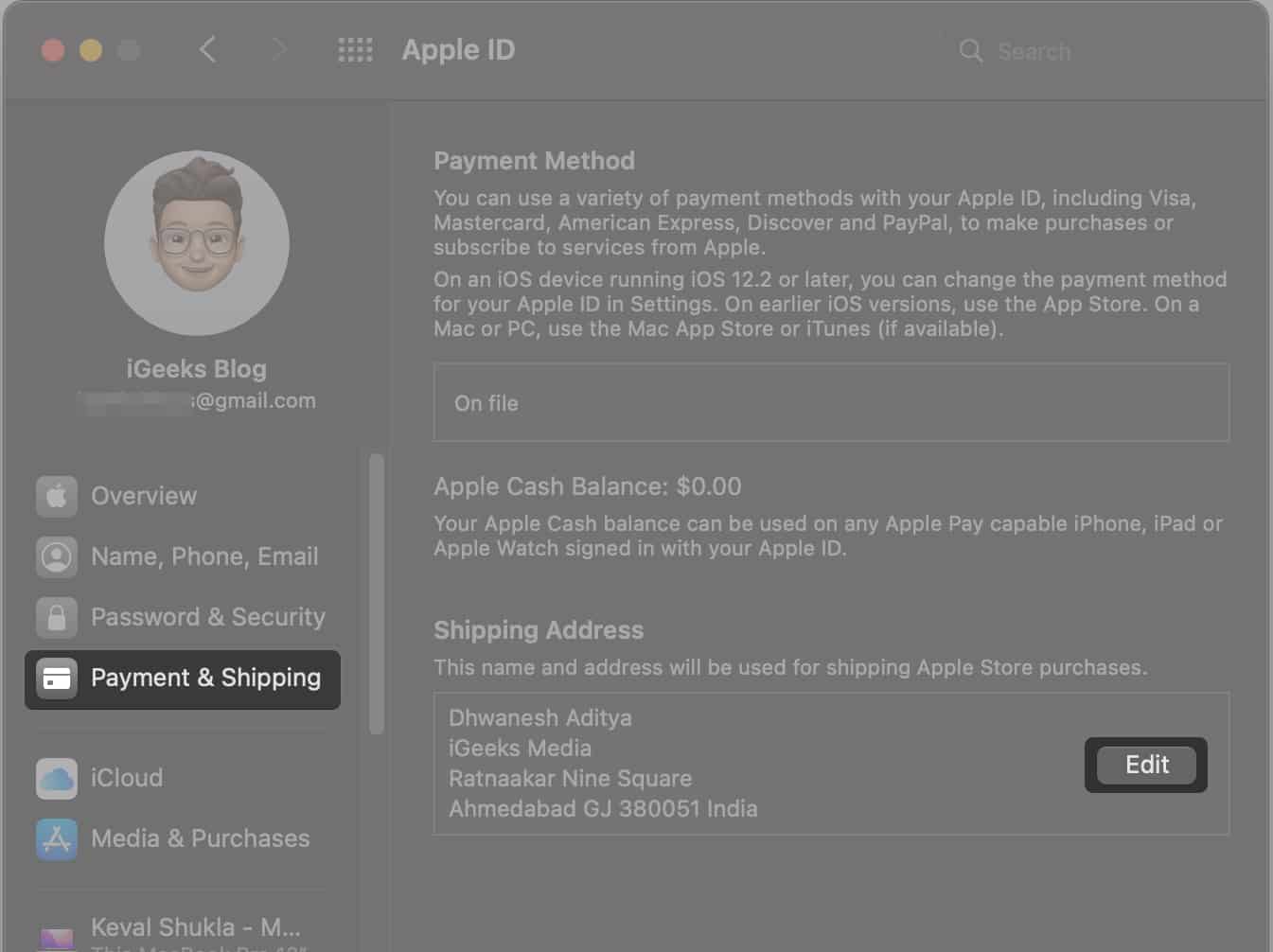Click the Payment Method heading
1273x952 pixels.
[x=534, y=161]
